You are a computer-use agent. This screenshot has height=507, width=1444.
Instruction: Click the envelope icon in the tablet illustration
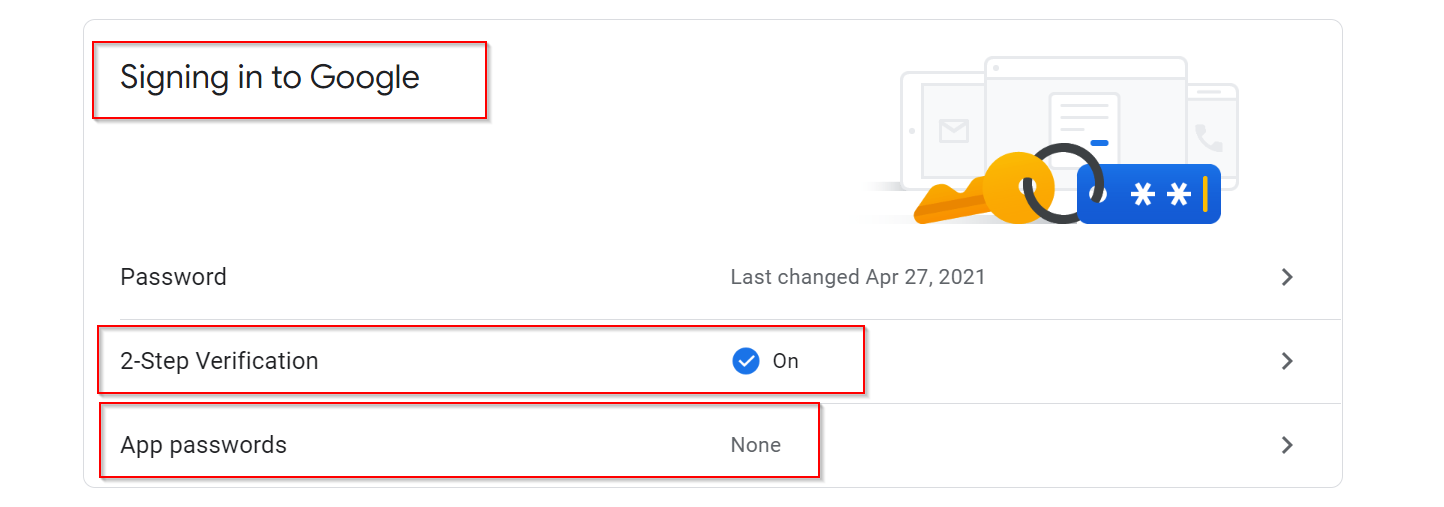[954, 131]
